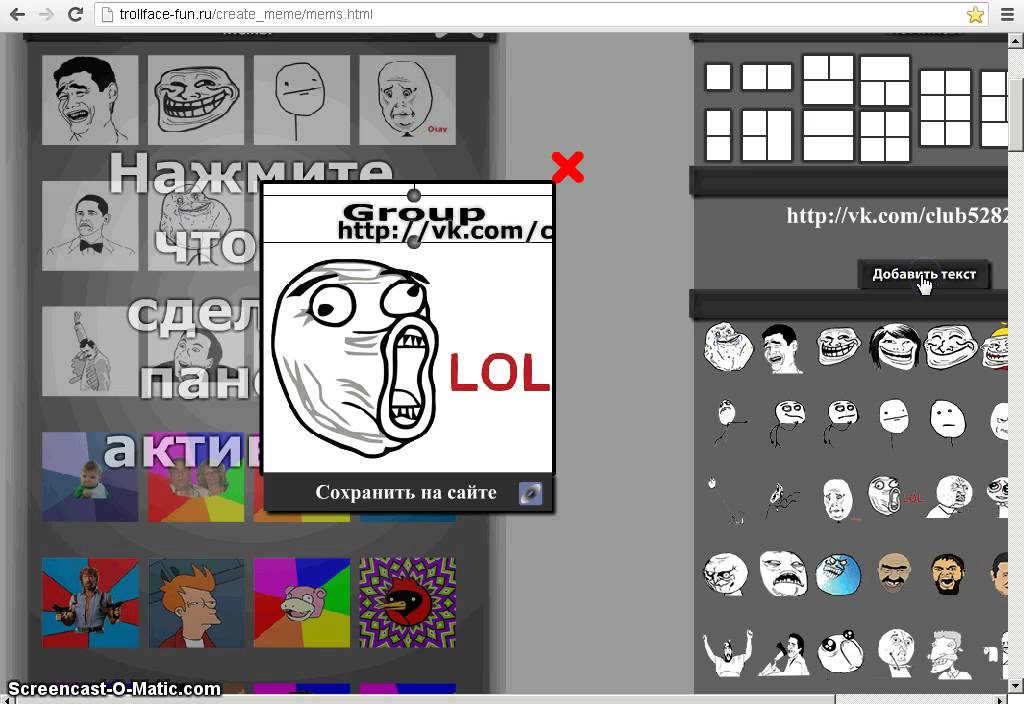Select the single-cell layout template

point(718,77)
